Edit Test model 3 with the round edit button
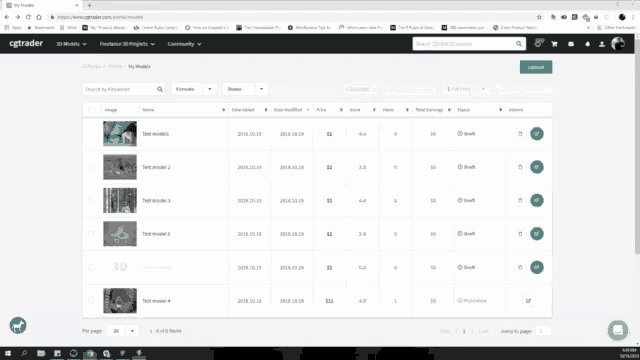The height and width of the screenshot is (360, 640). [x=537, y=200]
